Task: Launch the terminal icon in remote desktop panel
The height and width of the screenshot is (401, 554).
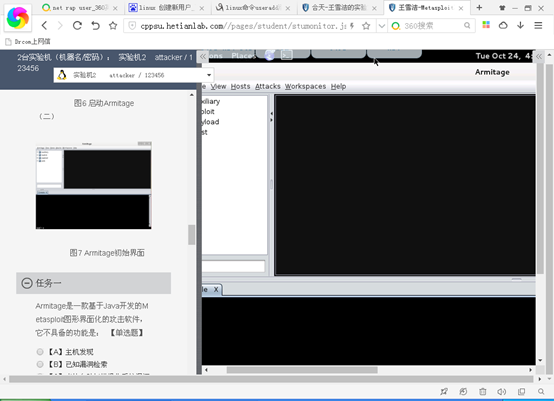Action: [x=287, y=55]
